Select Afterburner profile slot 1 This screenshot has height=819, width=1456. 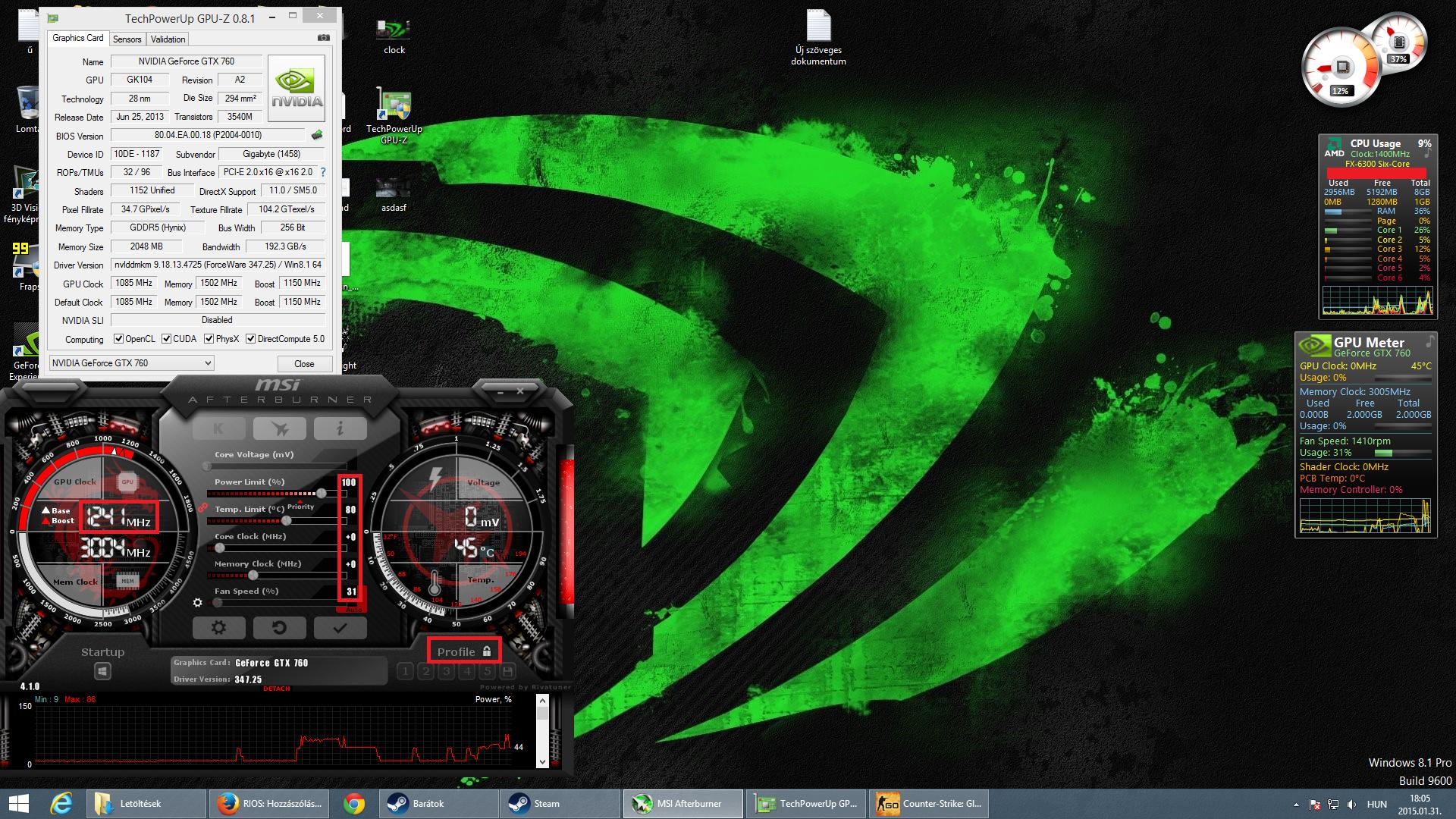pos(406,671)
